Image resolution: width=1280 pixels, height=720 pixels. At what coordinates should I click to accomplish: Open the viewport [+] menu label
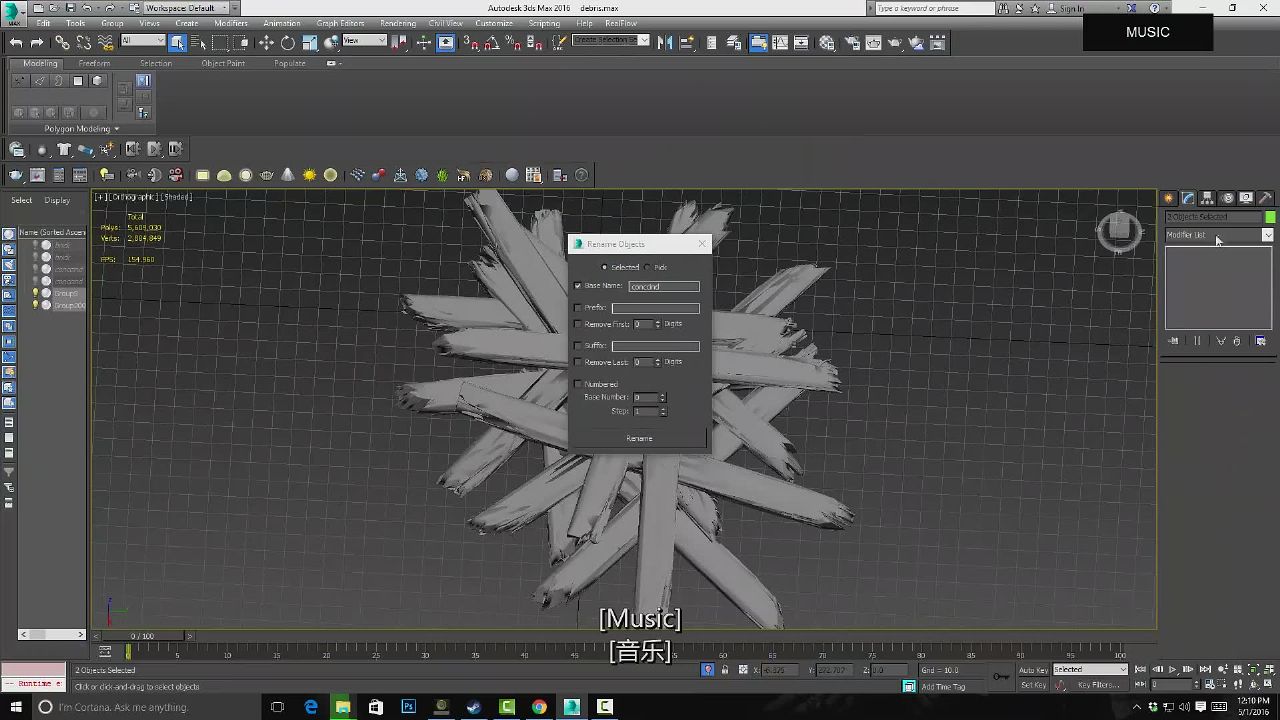click(100, 197)
